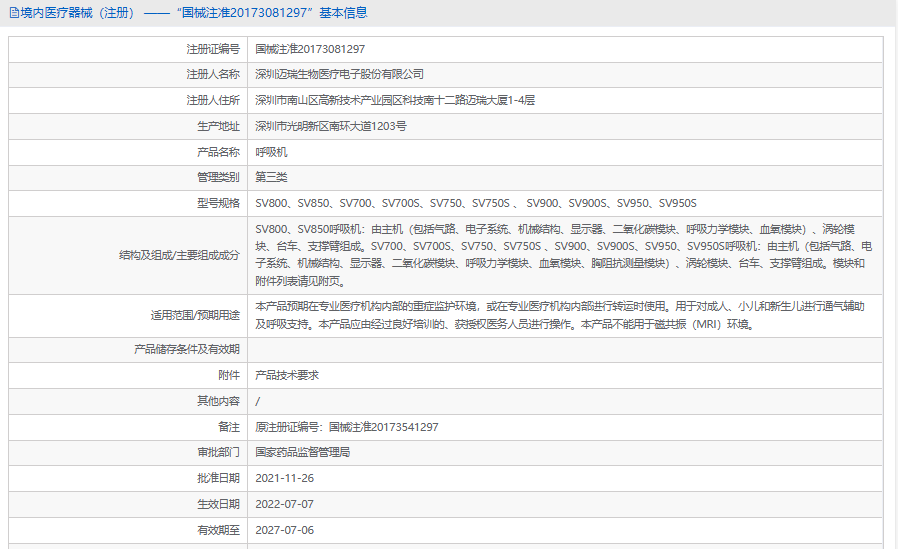Click the 其他内容 label
The height and width of the screenshot is (549, 898).
click(218, 401)
